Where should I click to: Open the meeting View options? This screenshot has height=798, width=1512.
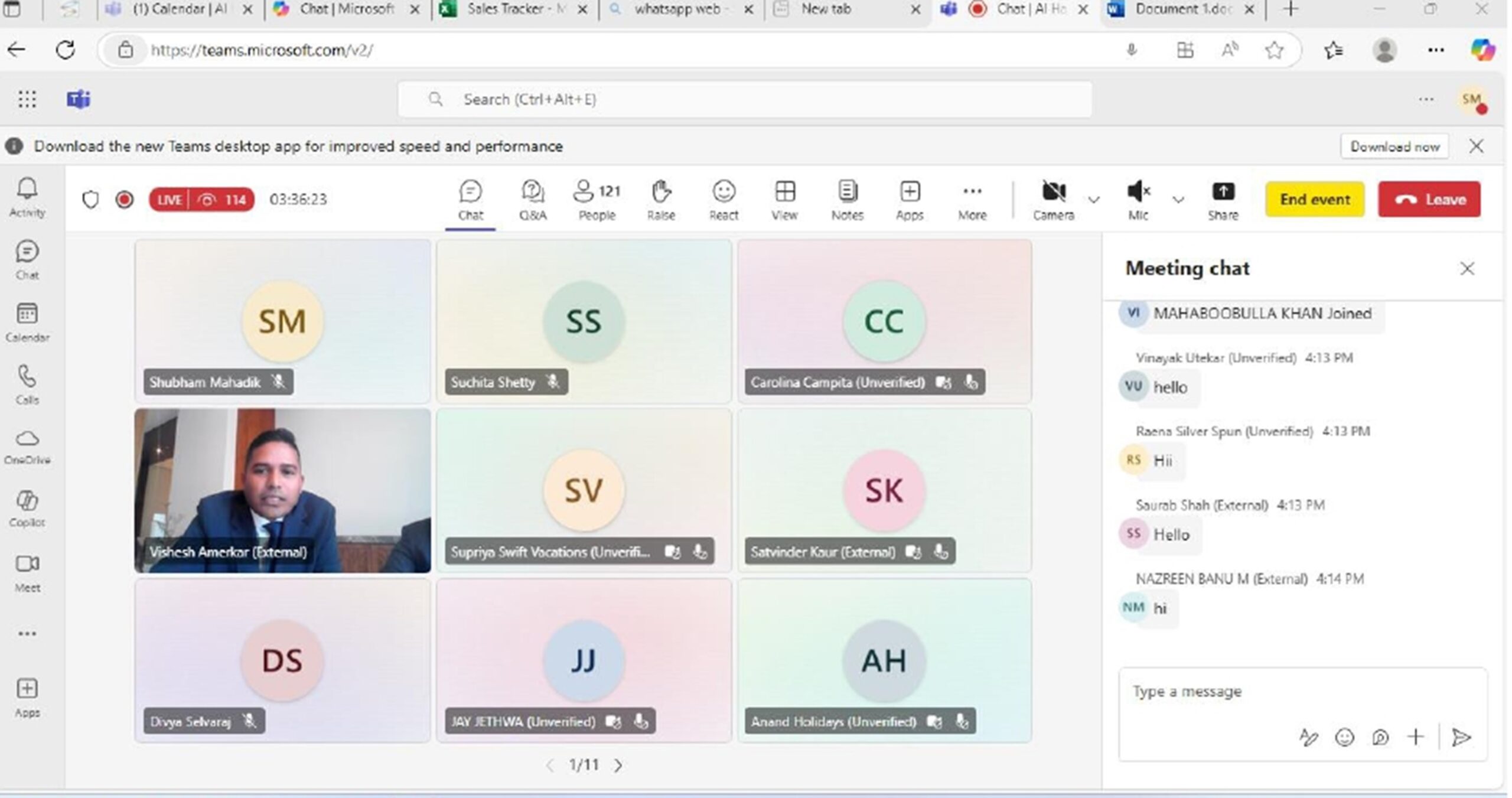tap(784, 200)
